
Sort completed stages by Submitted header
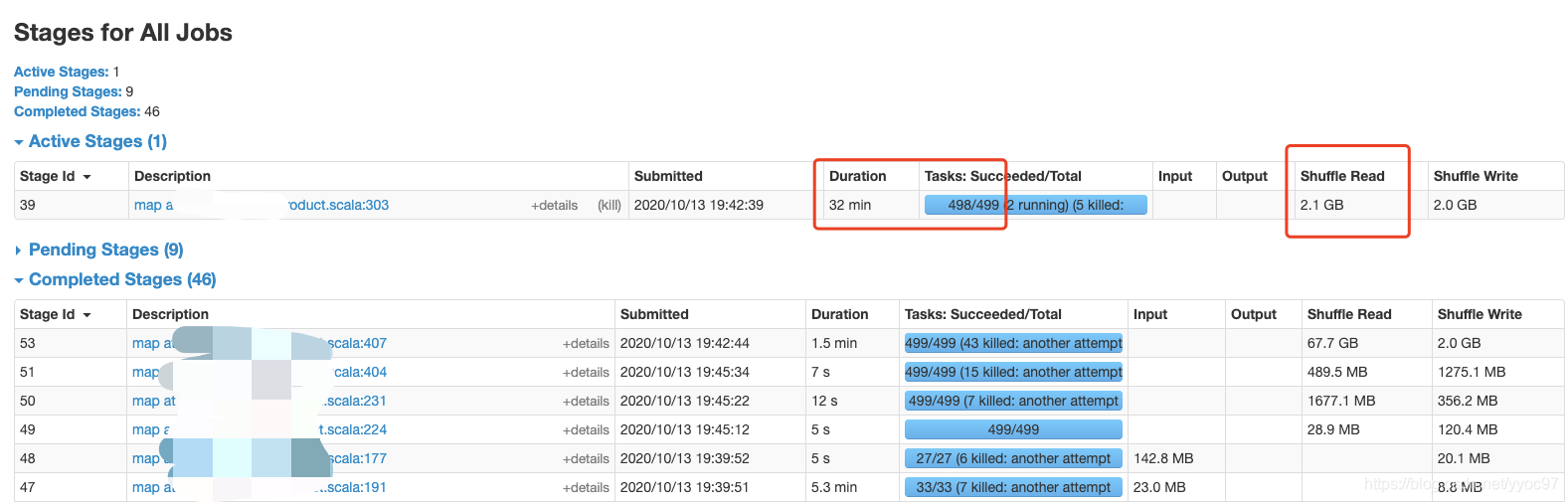[654, 314]
